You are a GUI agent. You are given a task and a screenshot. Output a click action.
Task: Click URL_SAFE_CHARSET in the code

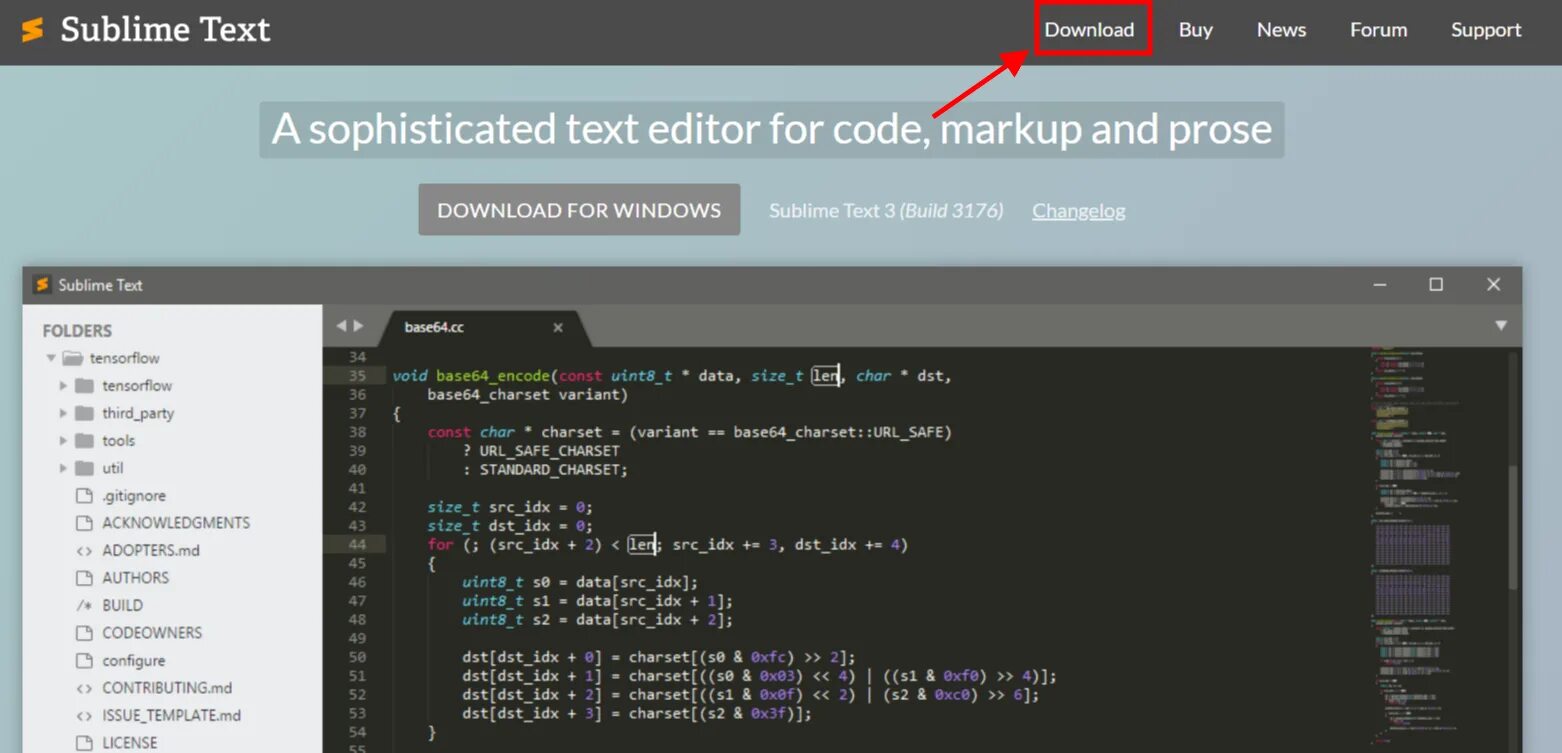[549, 451]
